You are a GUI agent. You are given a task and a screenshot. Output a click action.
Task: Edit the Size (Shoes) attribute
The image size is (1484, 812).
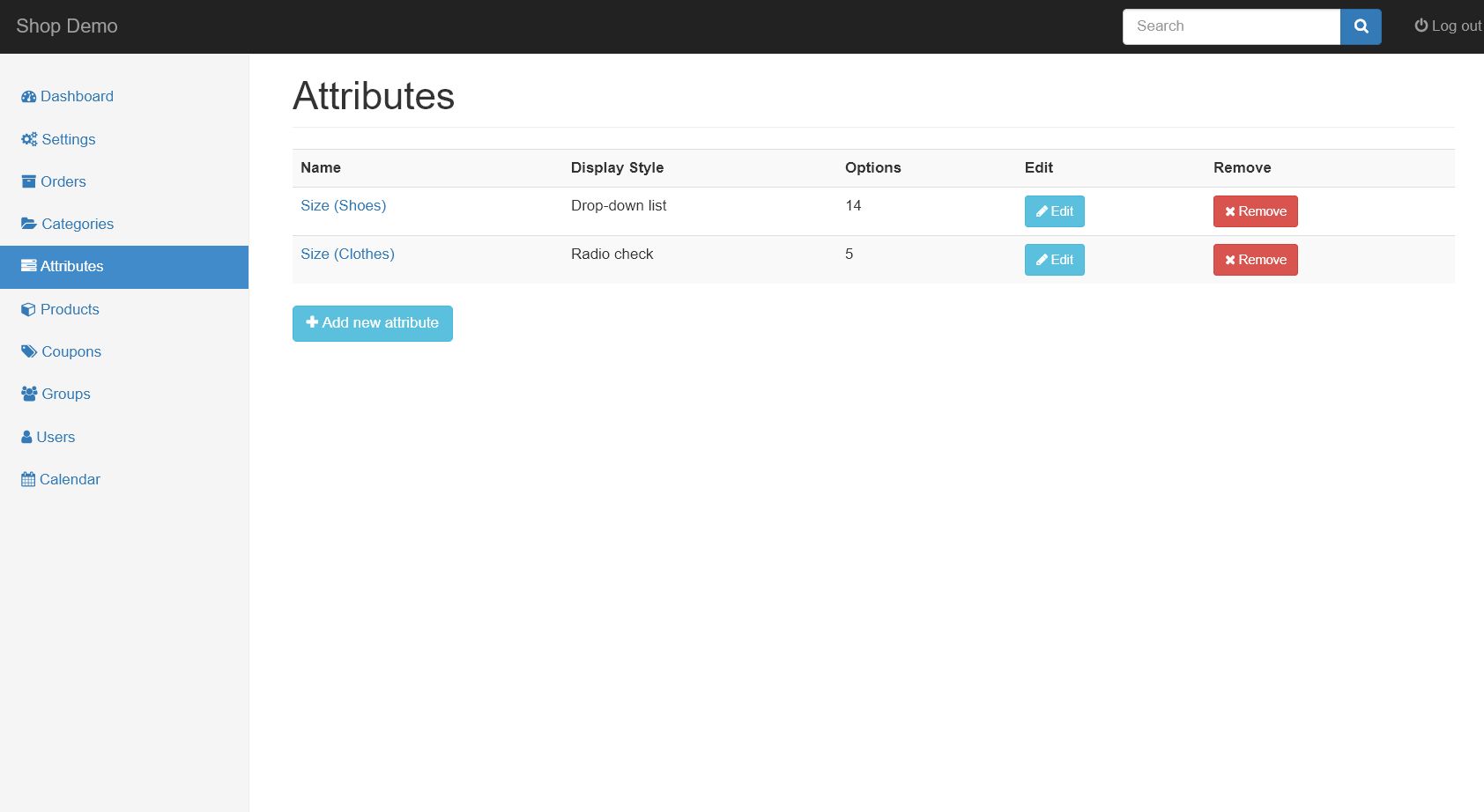coord(1054,211)
